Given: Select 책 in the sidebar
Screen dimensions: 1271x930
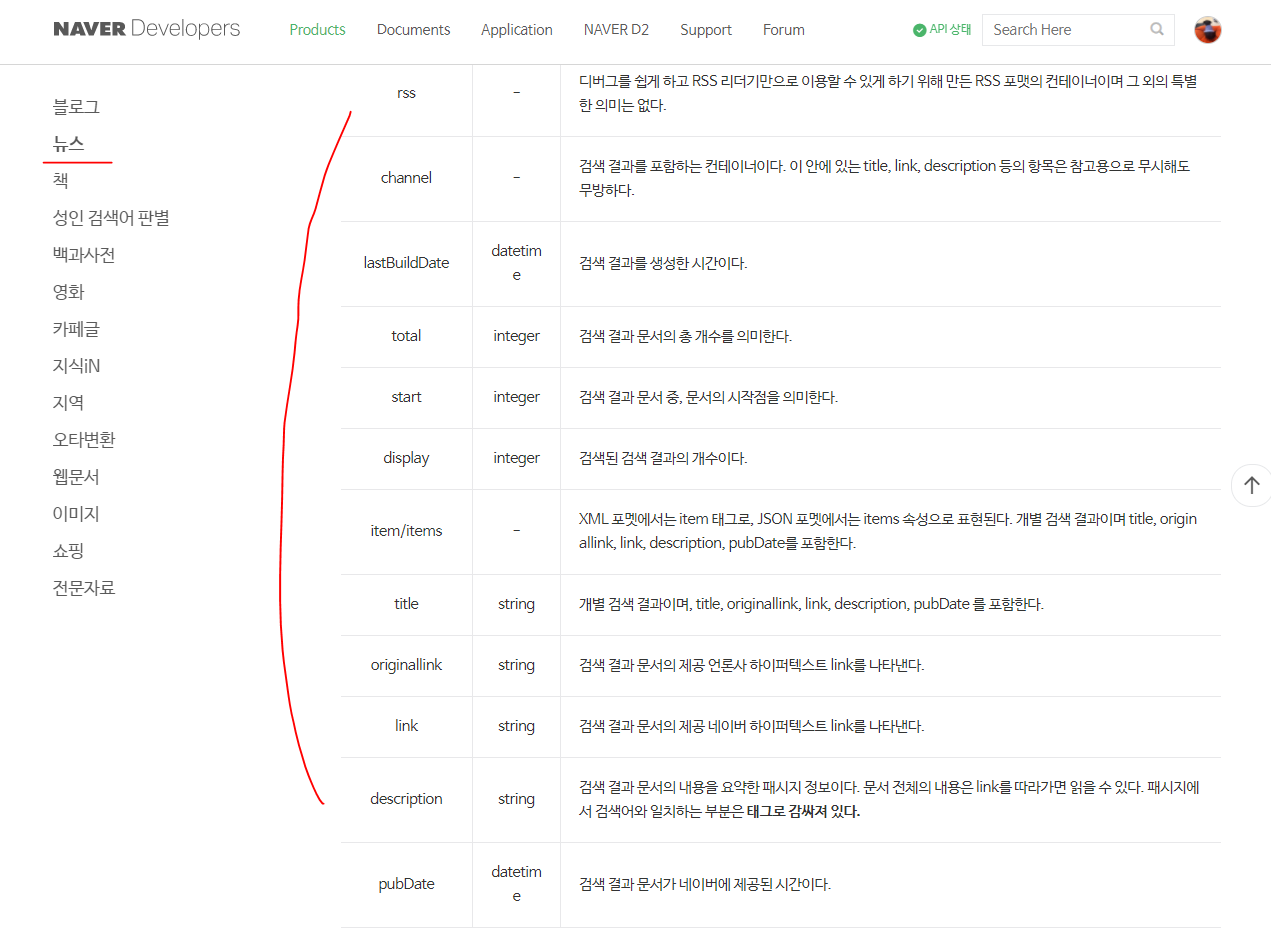Looking at the screenshot, I should tap(60, 181).
